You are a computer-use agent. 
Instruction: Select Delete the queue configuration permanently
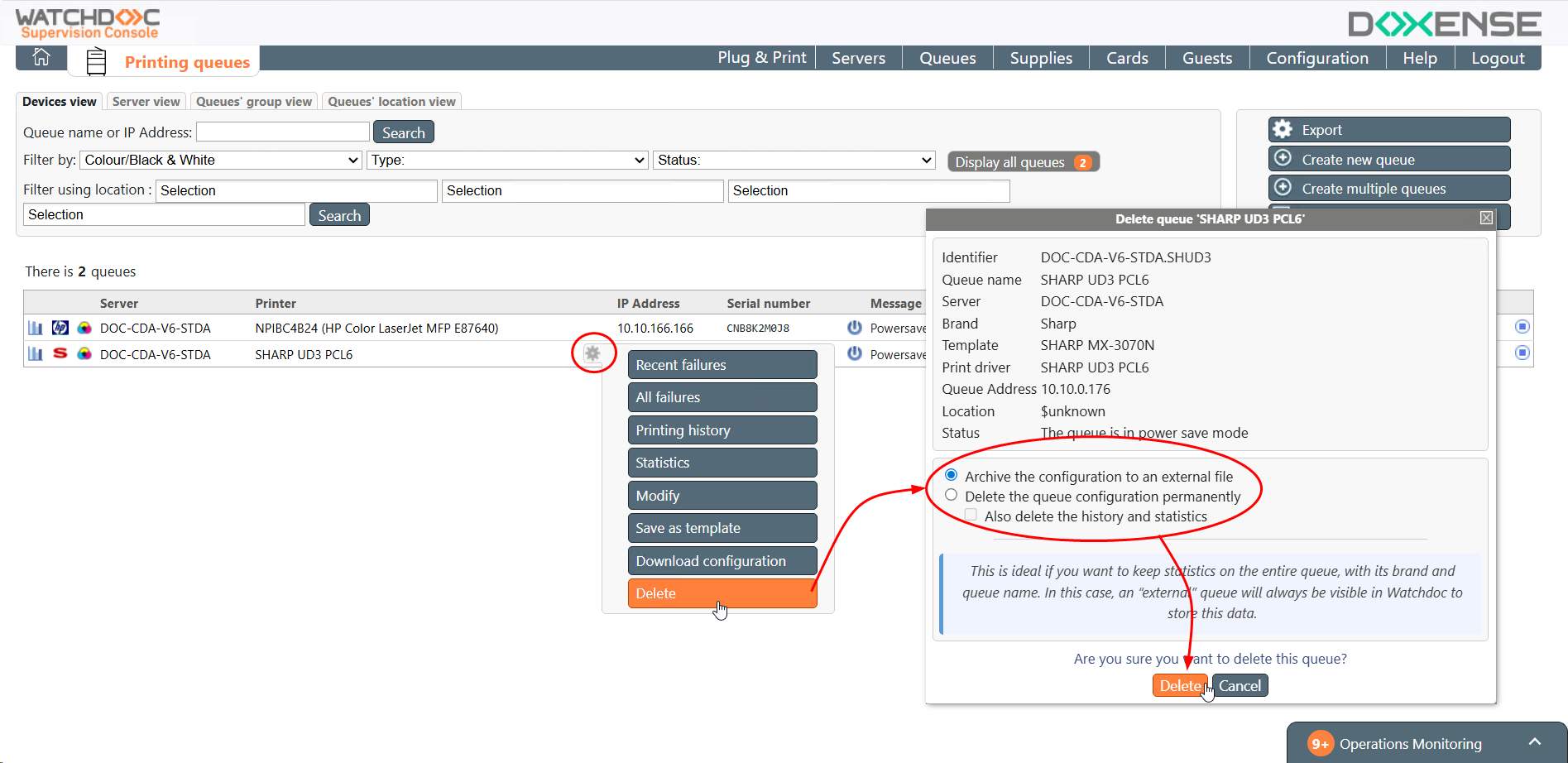(x=952, y=495)
